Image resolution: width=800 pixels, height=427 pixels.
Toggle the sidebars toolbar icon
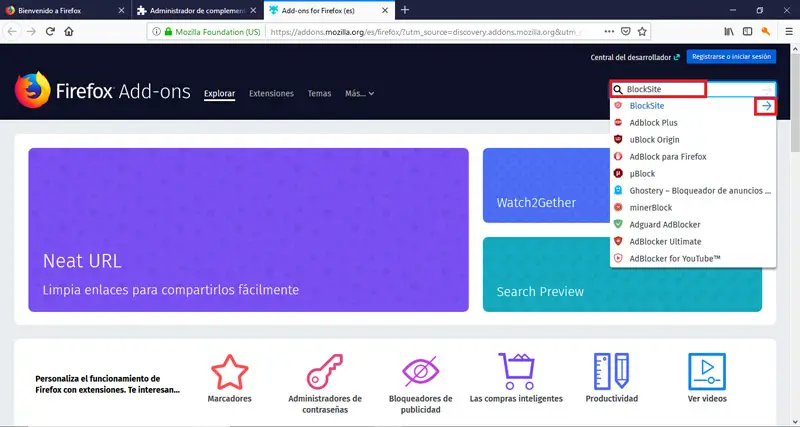[747, 32]
